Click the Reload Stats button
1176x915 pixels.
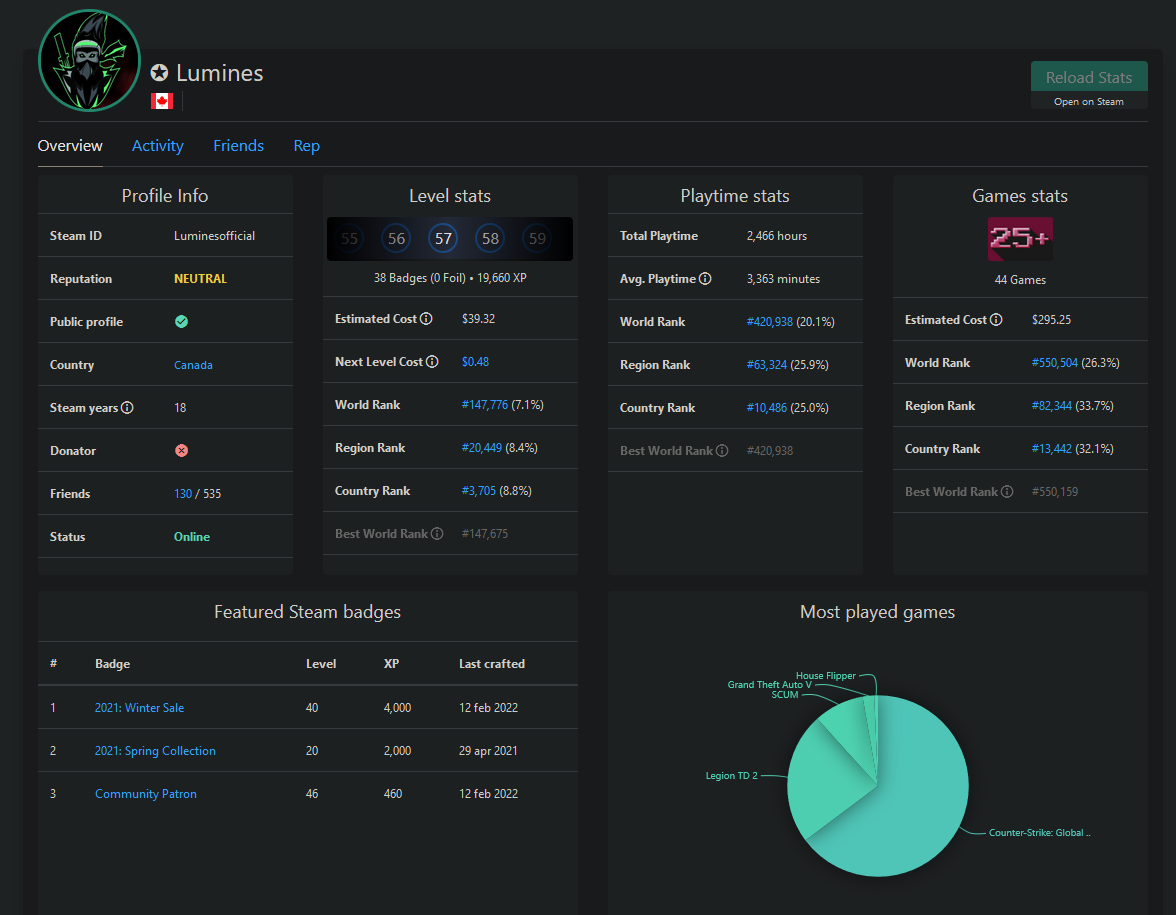1089,77
